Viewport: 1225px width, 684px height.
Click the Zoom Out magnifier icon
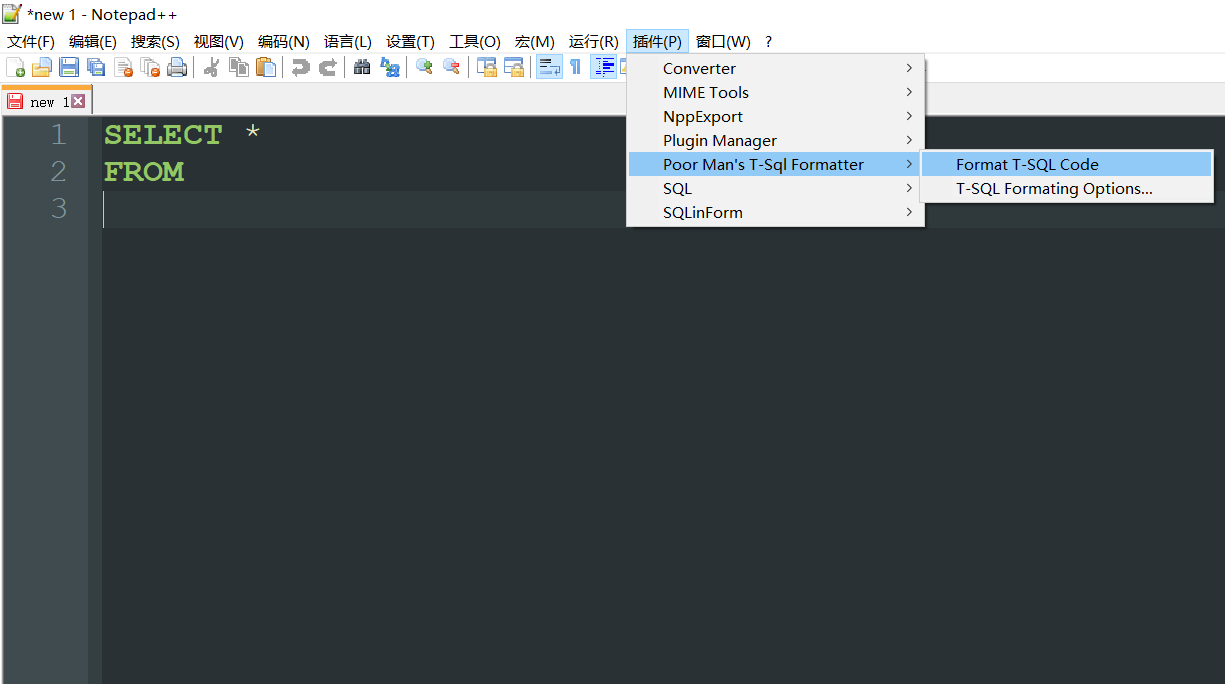[452, 67]
